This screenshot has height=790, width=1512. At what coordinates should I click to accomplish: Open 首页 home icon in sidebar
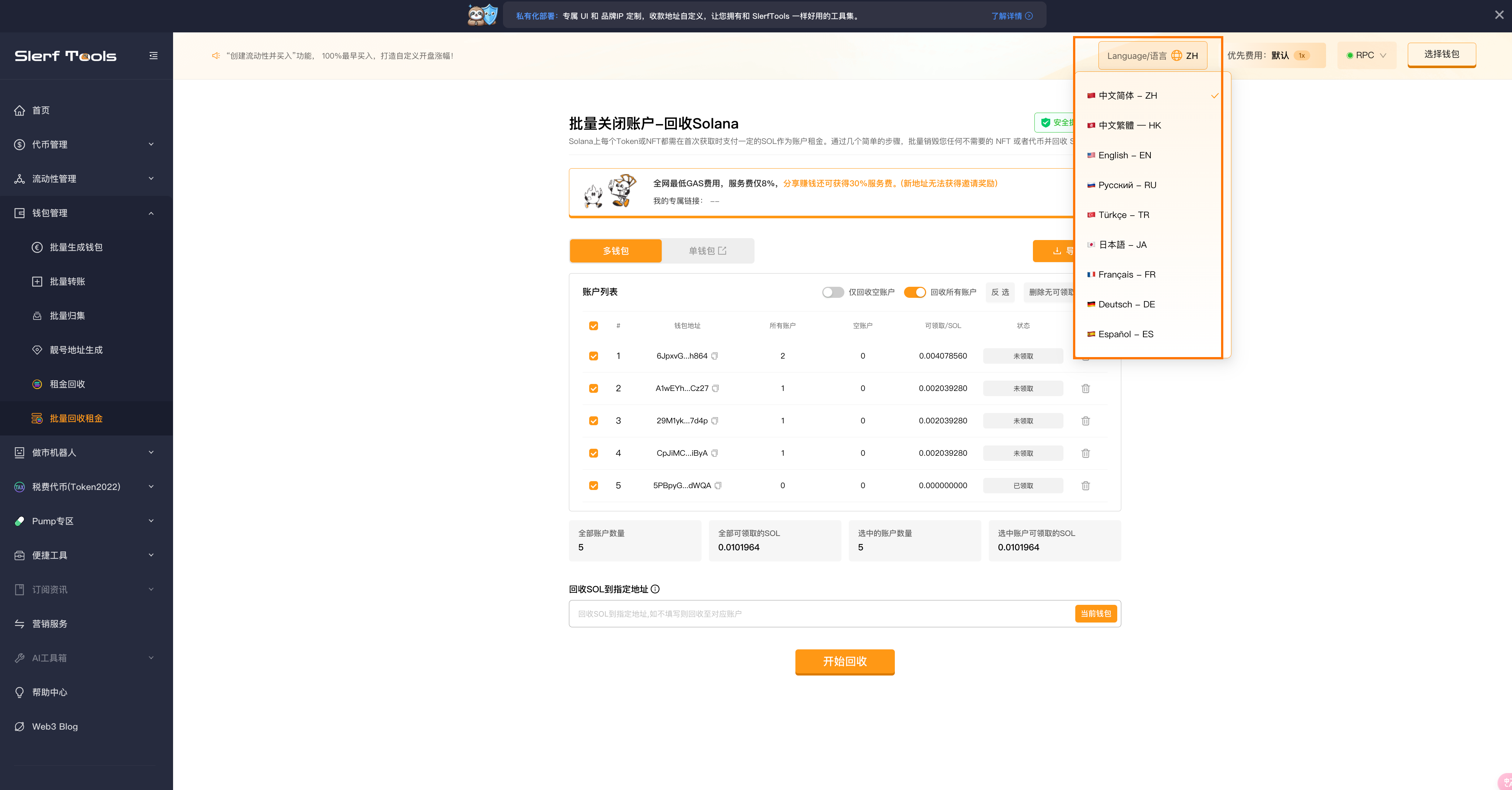(x=20, y=110)
